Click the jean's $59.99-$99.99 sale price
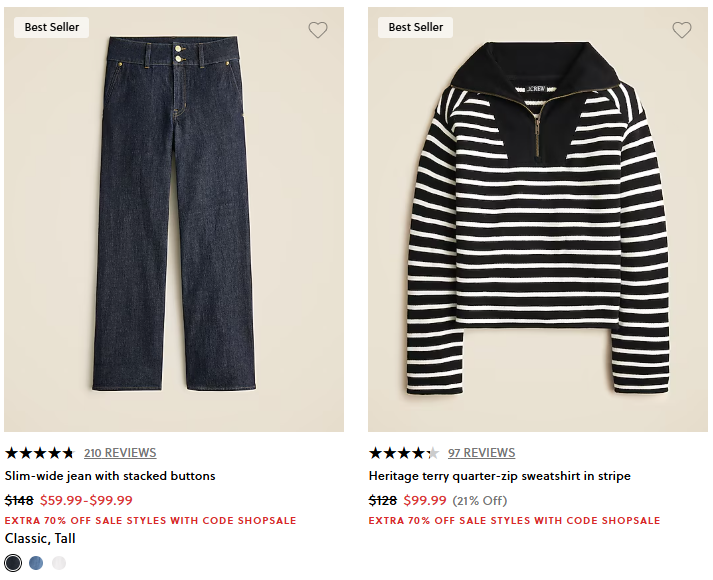Image resolution: width=713 pixels, height=580 pixels. coord(86,500)
